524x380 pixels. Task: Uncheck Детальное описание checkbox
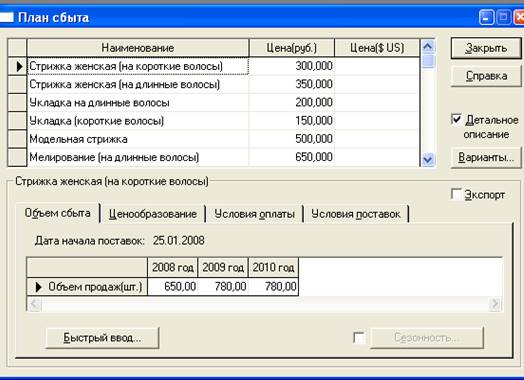pos(456,120)
